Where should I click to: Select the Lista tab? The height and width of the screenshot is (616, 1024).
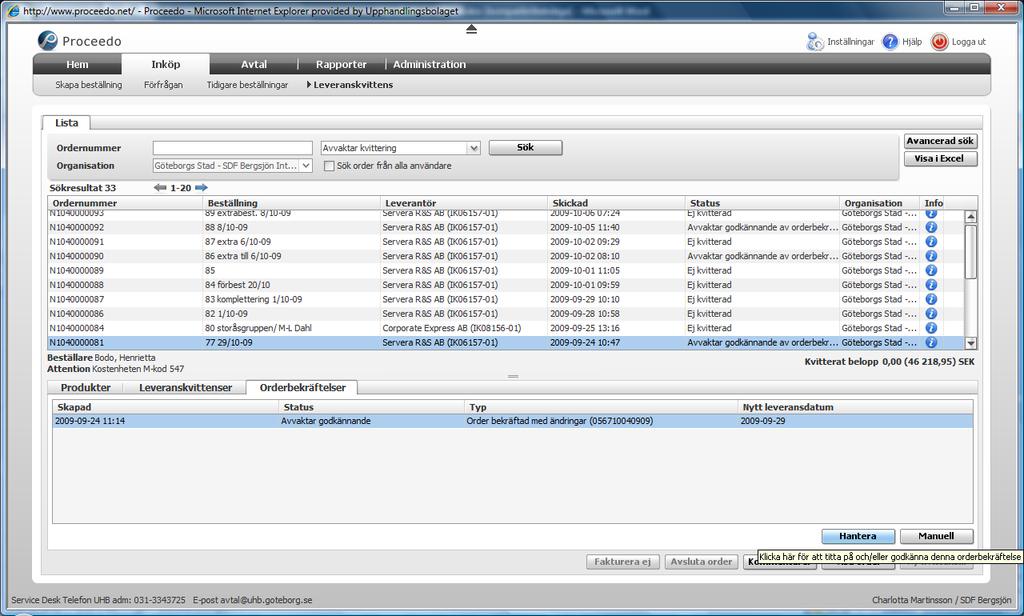click(x=67, y=123)
